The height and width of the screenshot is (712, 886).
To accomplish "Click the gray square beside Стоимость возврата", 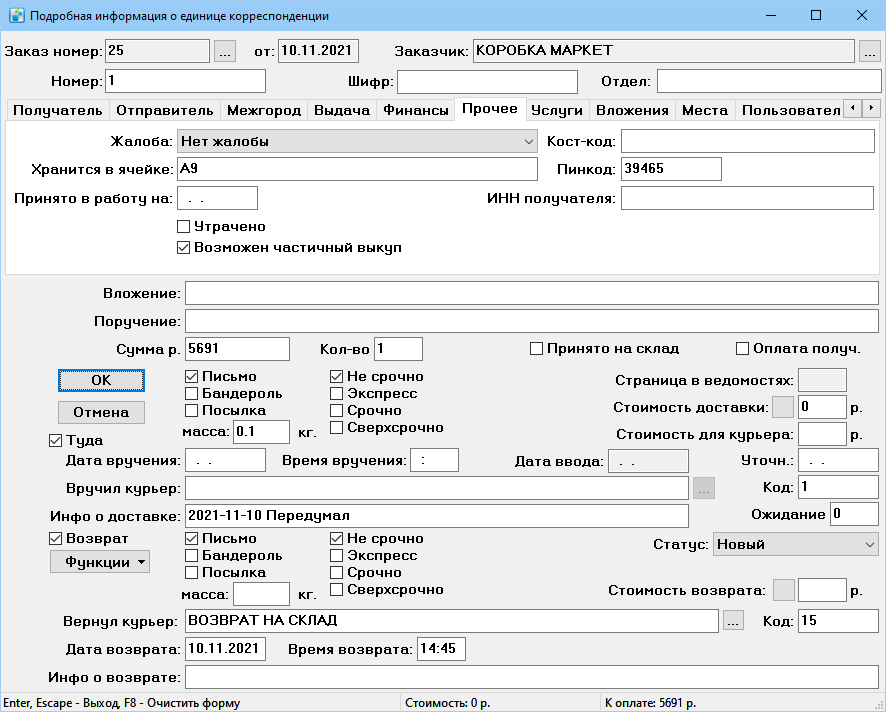I will pos(783,591).
